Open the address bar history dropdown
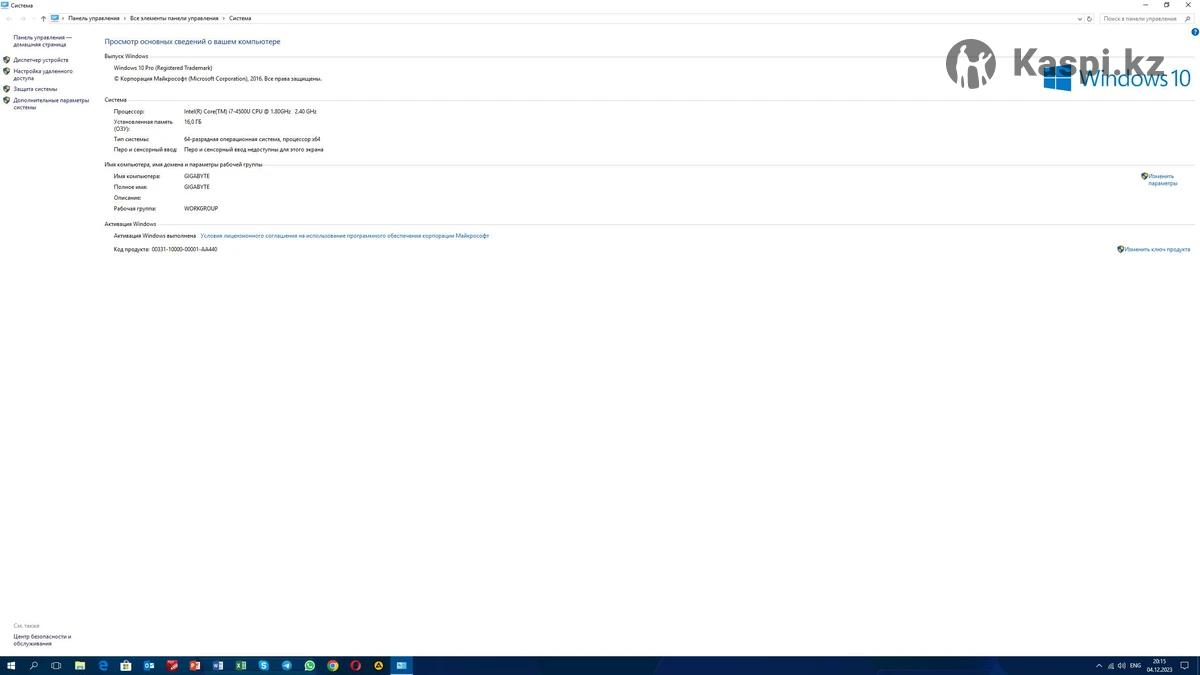This screenshot has height=675, width=1200. tap(1078, 18)
